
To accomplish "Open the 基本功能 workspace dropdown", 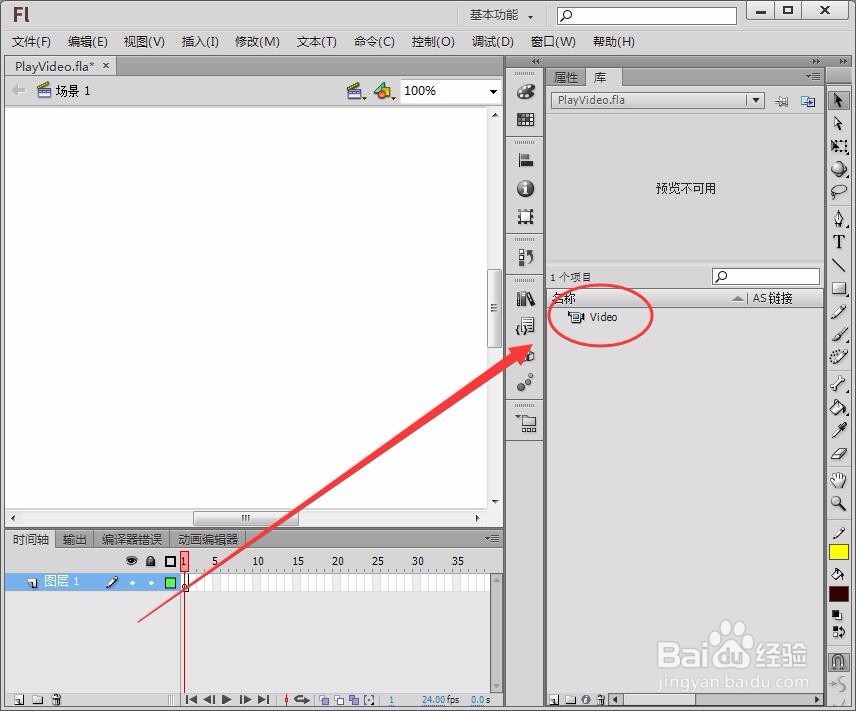I will [501, 15].
